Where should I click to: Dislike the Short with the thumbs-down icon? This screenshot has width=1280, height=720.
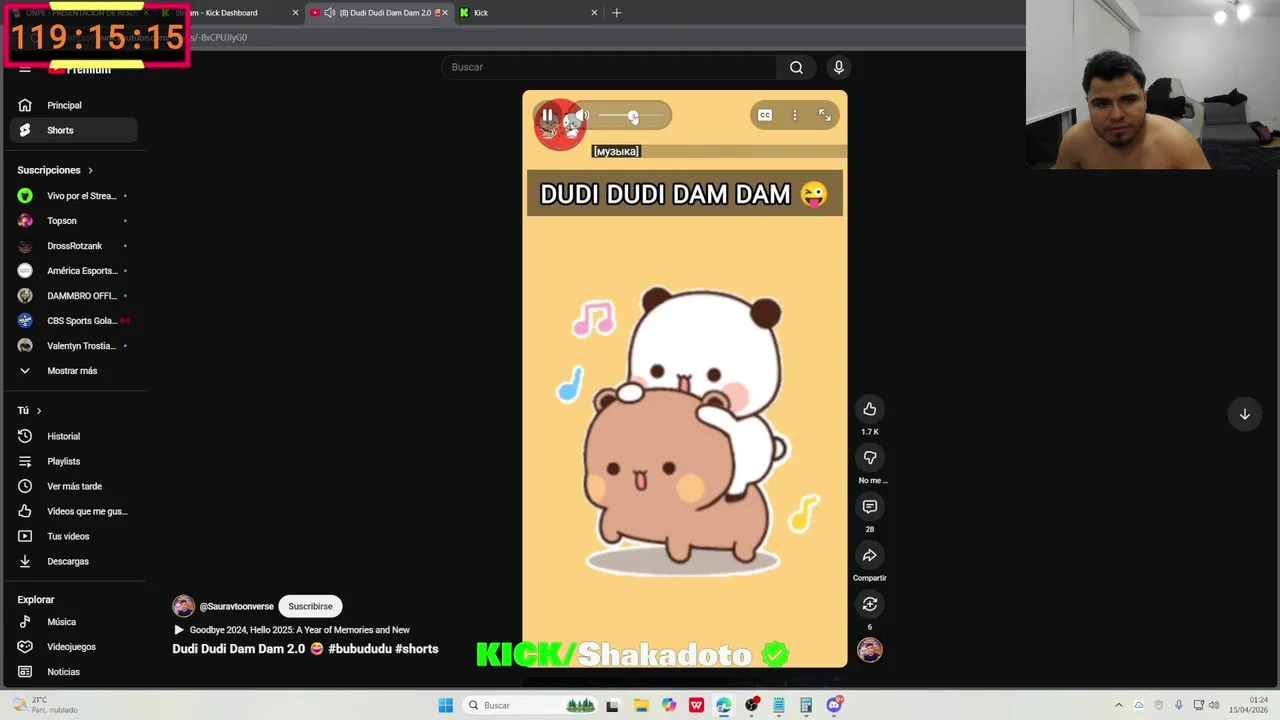[x=870, y=457]
